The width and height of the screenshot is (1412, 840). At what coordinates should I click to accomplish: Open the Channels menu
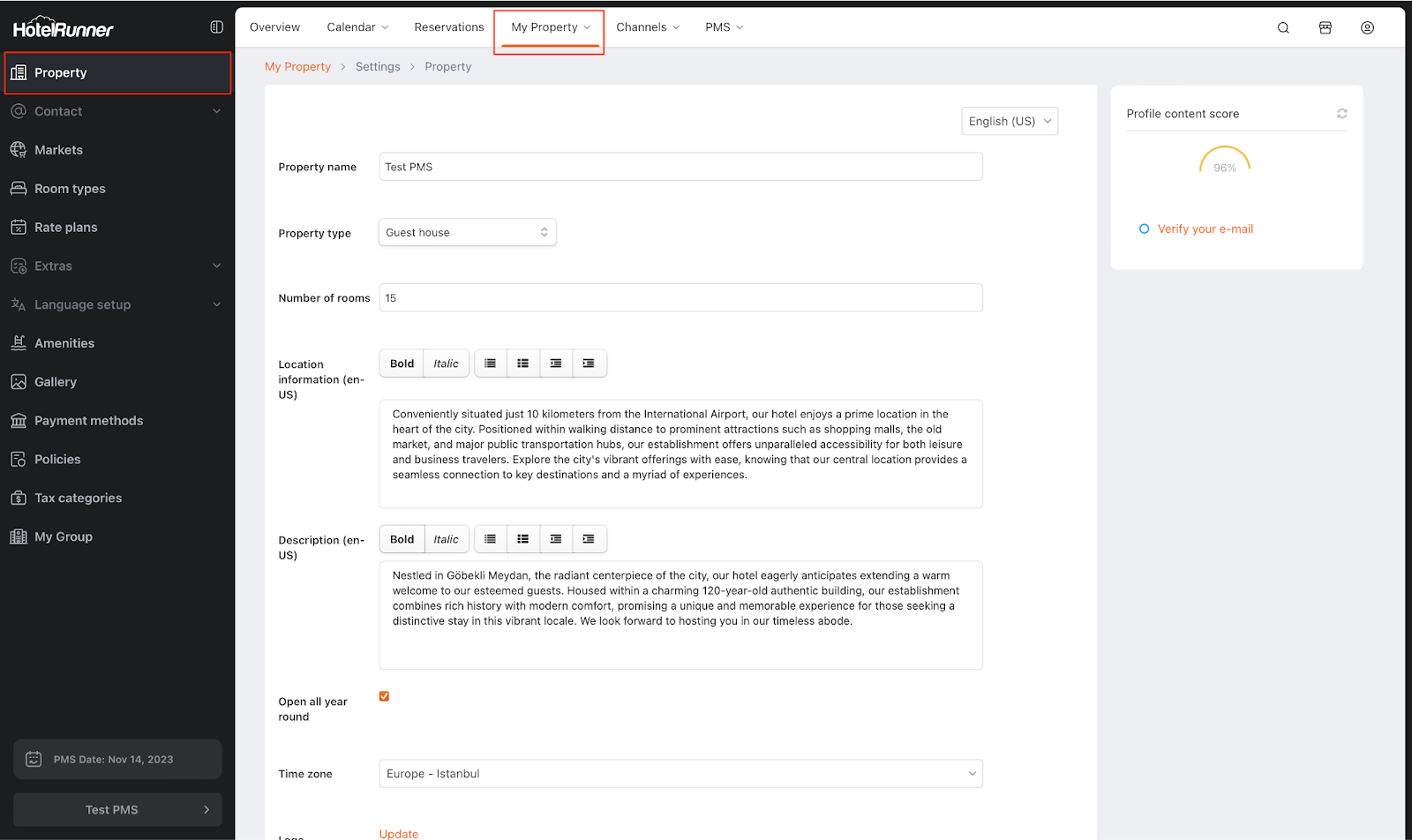pos(647,27)
